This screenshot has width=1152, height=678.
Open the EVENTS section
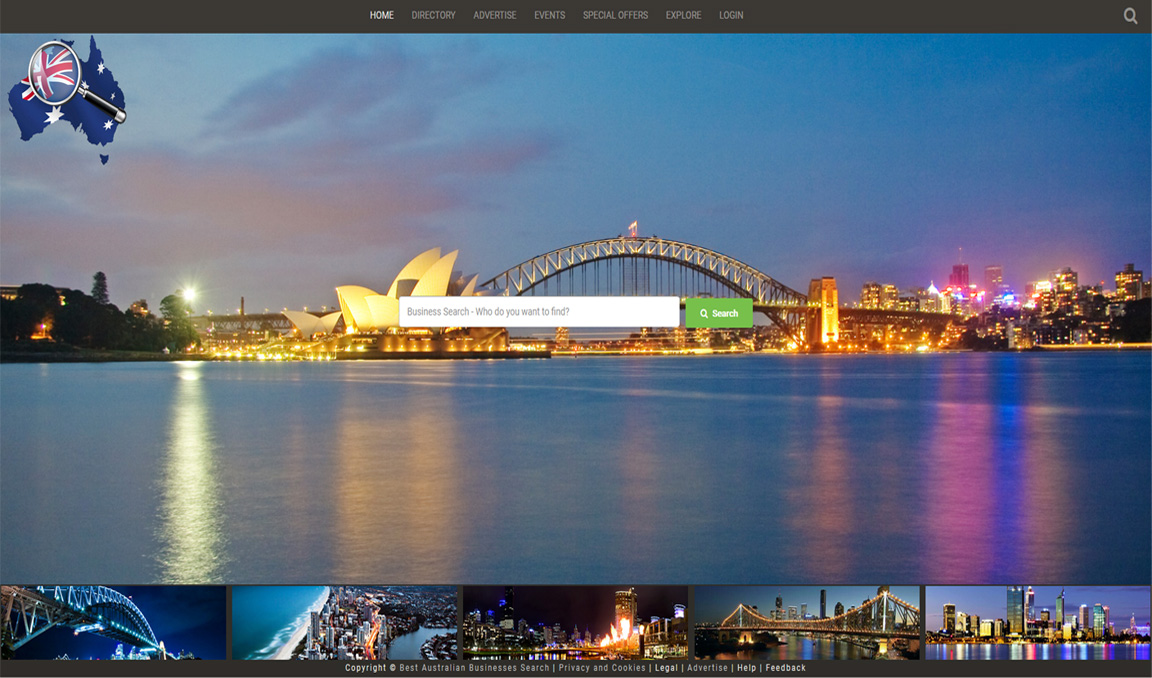(x=549, y=15)
